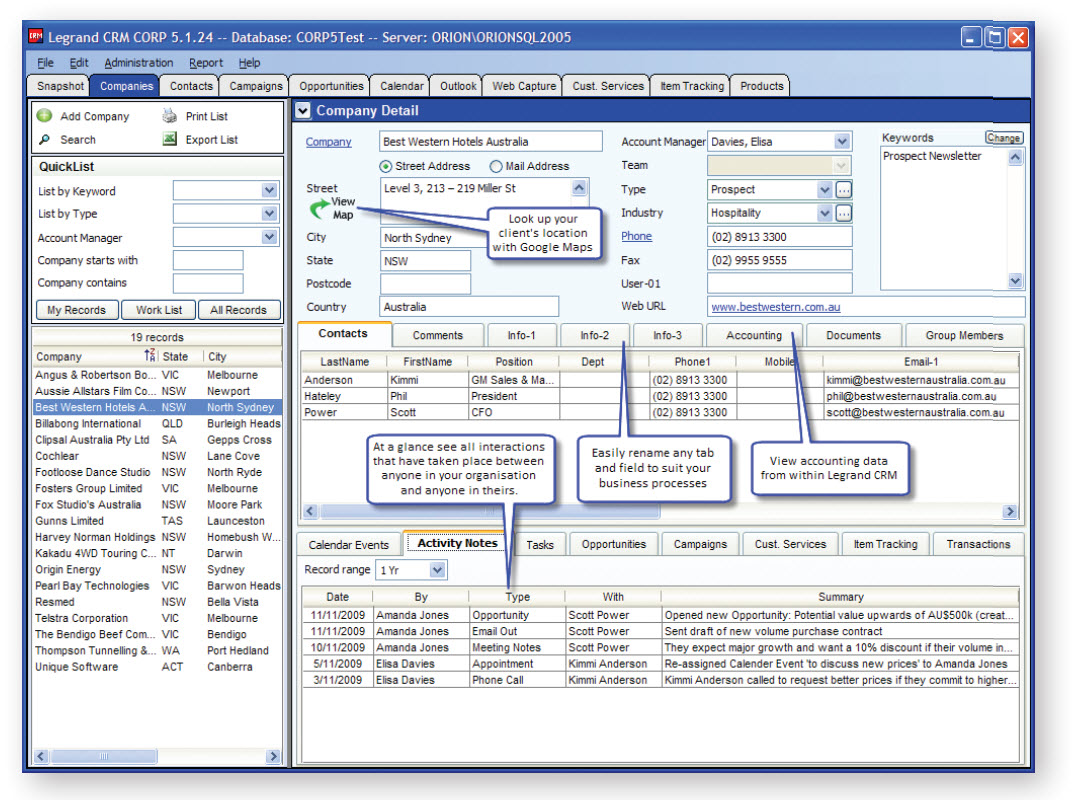Open the ellipsis button beside Type
This screenshot has height=800, width=1072.
pos(844,189)
